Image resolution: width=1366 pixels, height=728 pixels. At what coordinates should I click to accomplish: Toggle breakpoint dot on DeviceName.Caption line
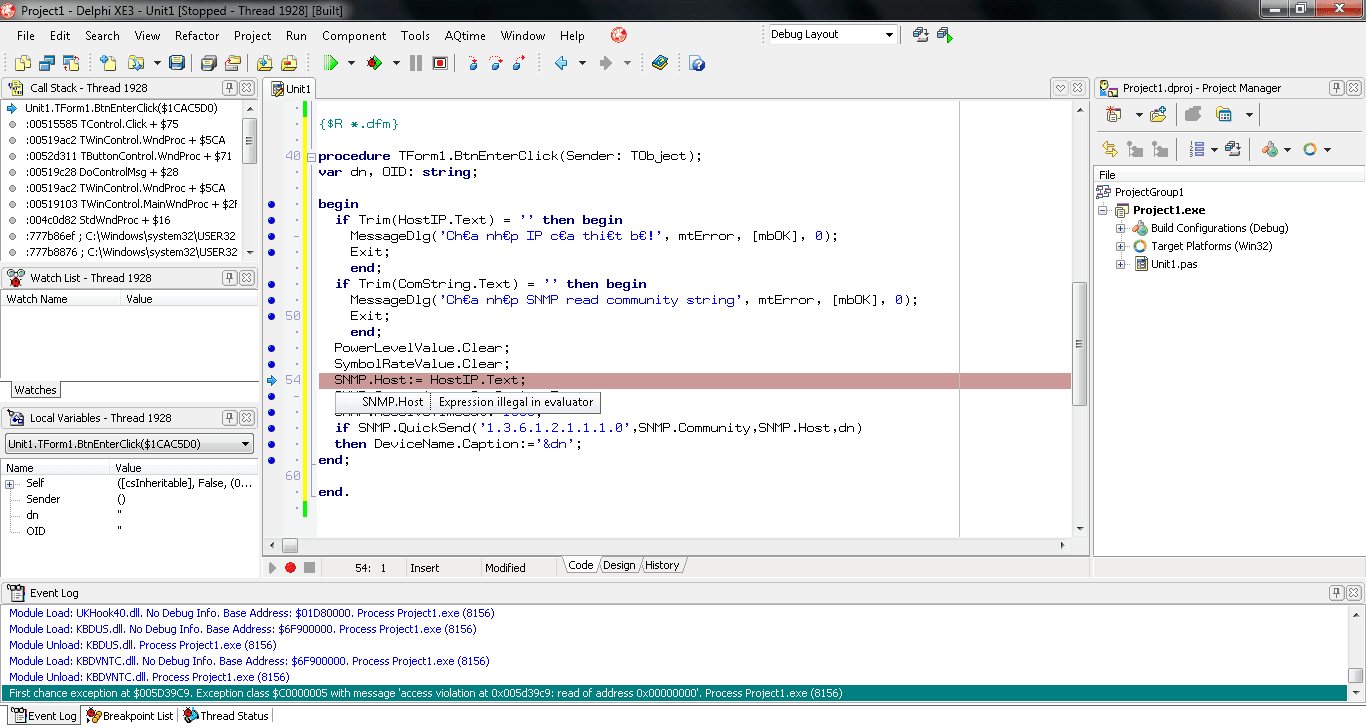pos(271,444)
